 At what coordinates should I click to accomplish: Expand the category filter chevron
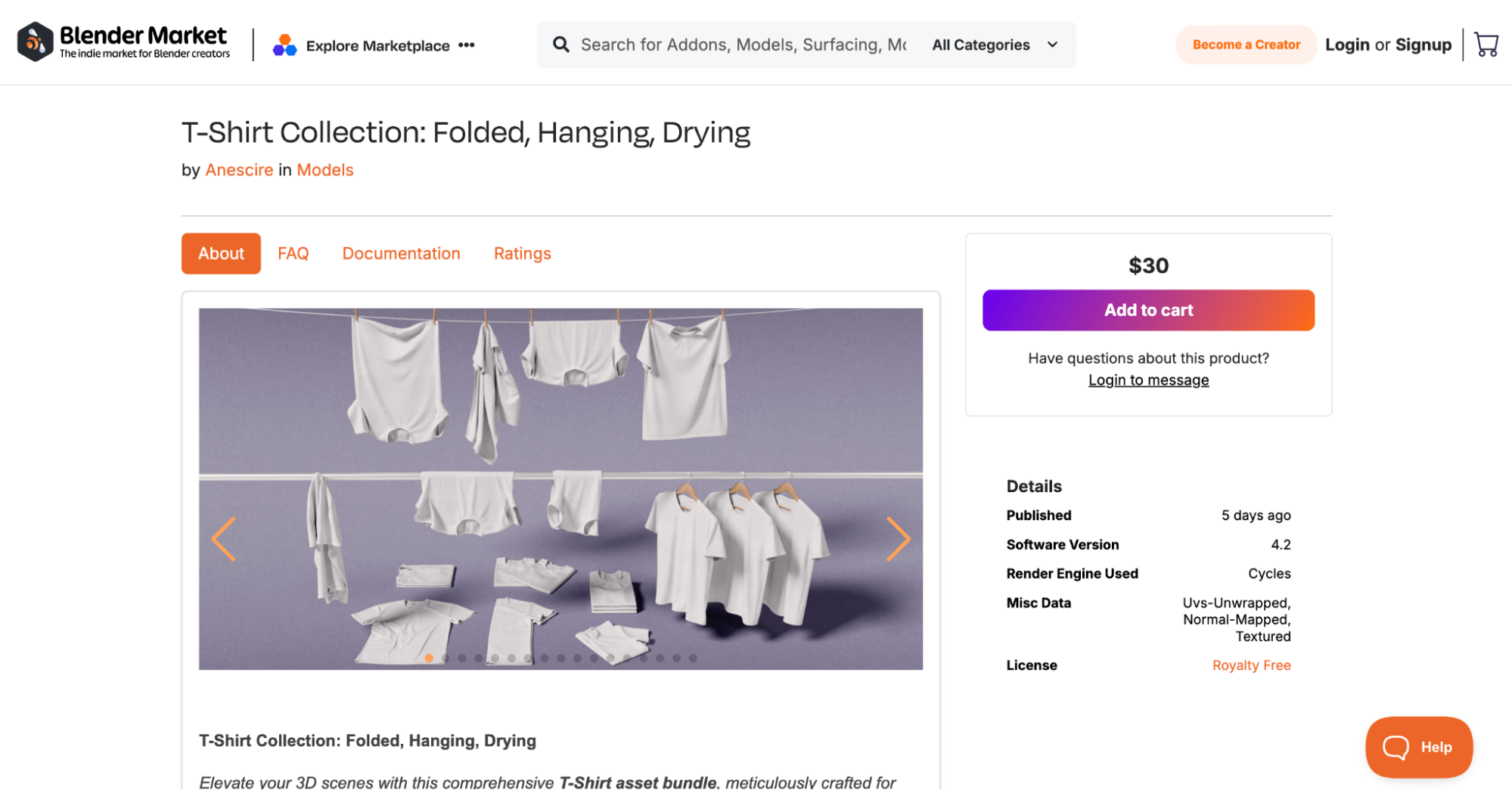click(x=1052, y=45)
